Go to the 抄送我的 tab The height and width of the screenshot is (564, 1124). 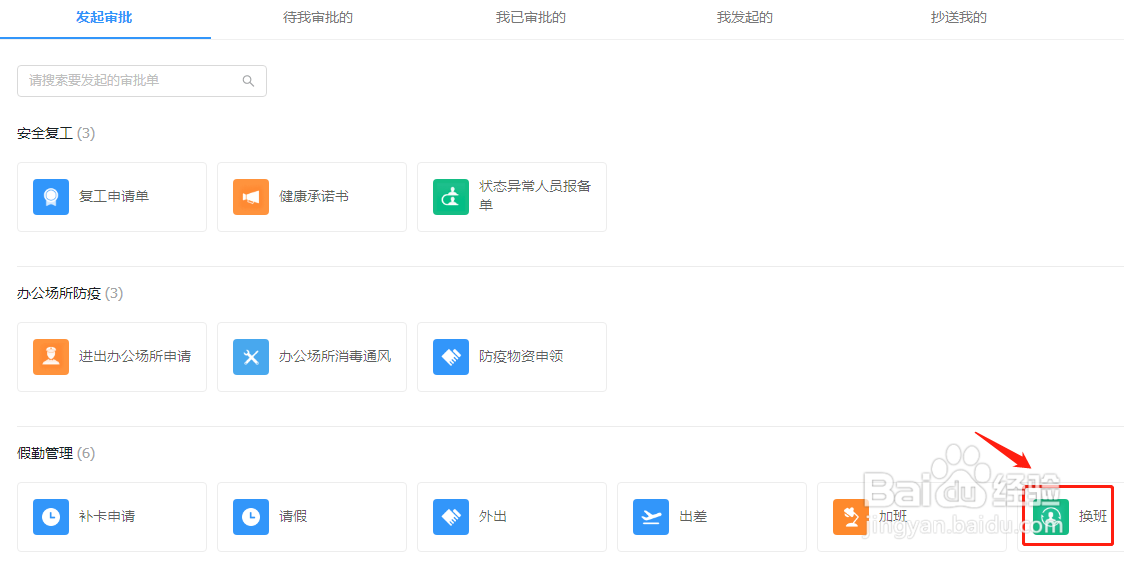click(x=958, y=18)
